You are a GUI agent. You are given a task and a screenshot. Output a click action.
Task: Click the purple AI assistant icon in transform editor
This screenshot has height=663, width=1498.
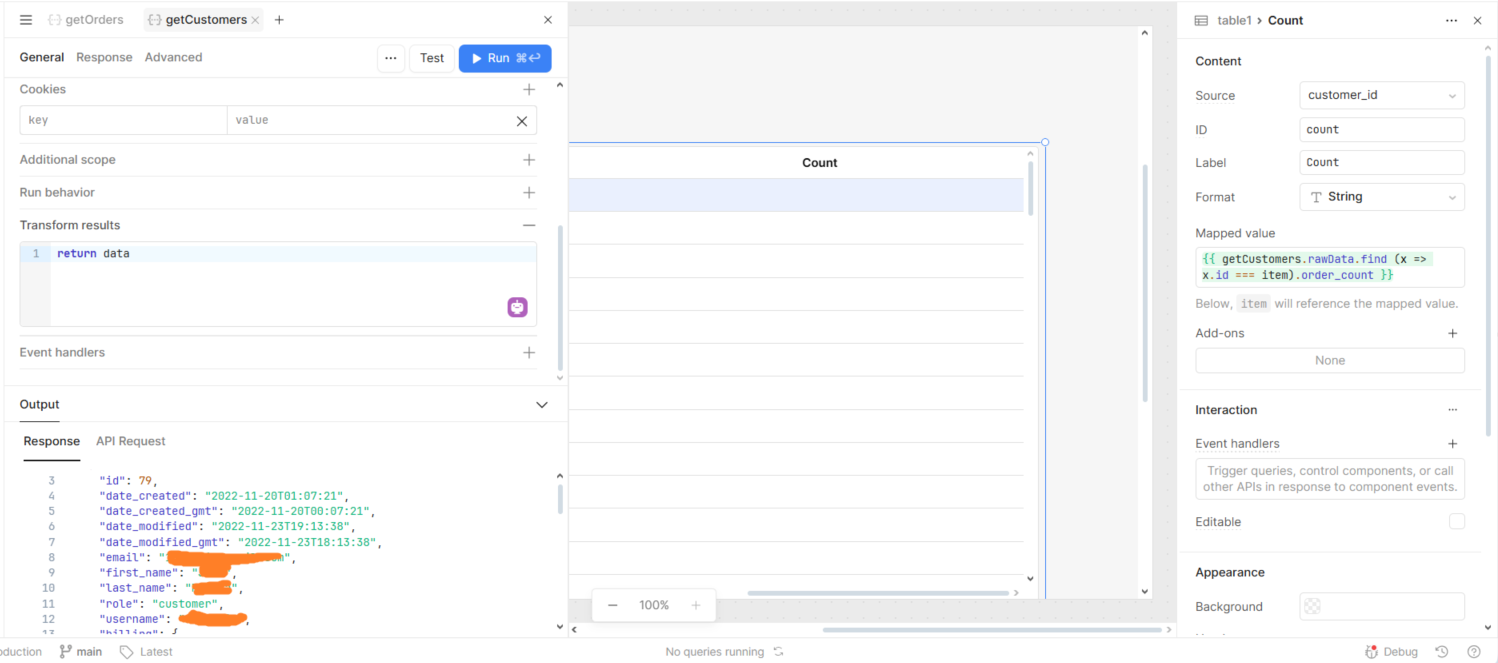(517, 307)
